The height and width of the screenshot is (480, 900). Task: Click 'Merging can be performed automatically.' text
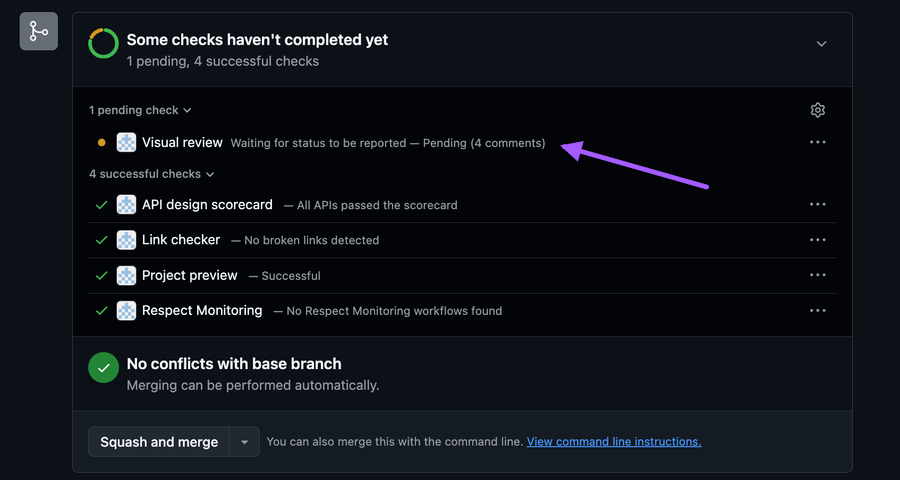[x=253, y=385]
